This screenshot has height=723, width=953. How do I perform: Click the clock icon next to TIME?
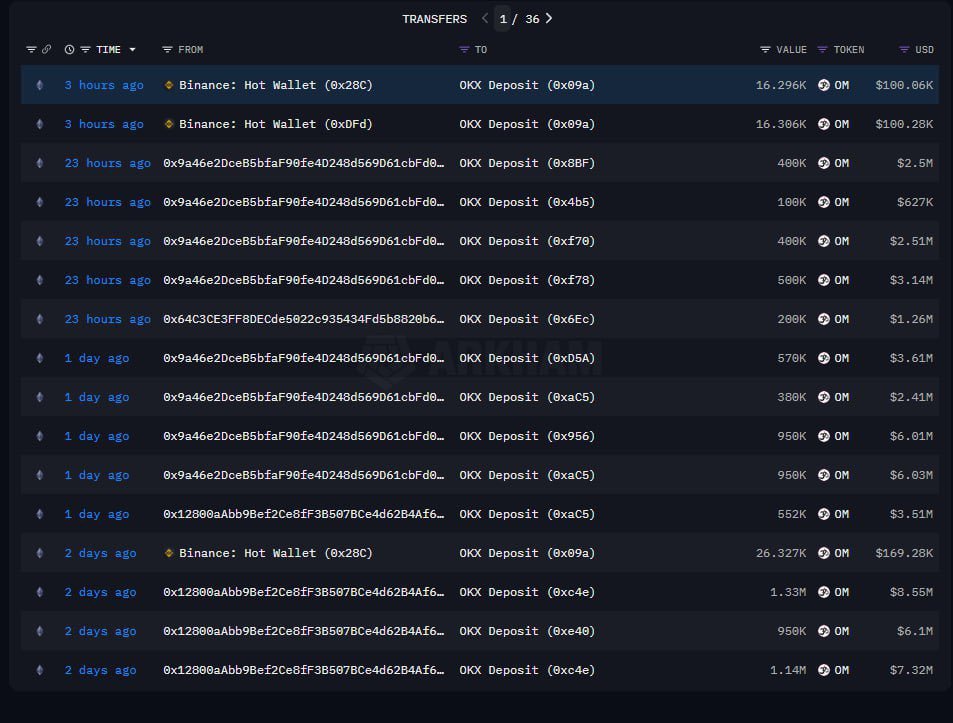coord(69,49)
